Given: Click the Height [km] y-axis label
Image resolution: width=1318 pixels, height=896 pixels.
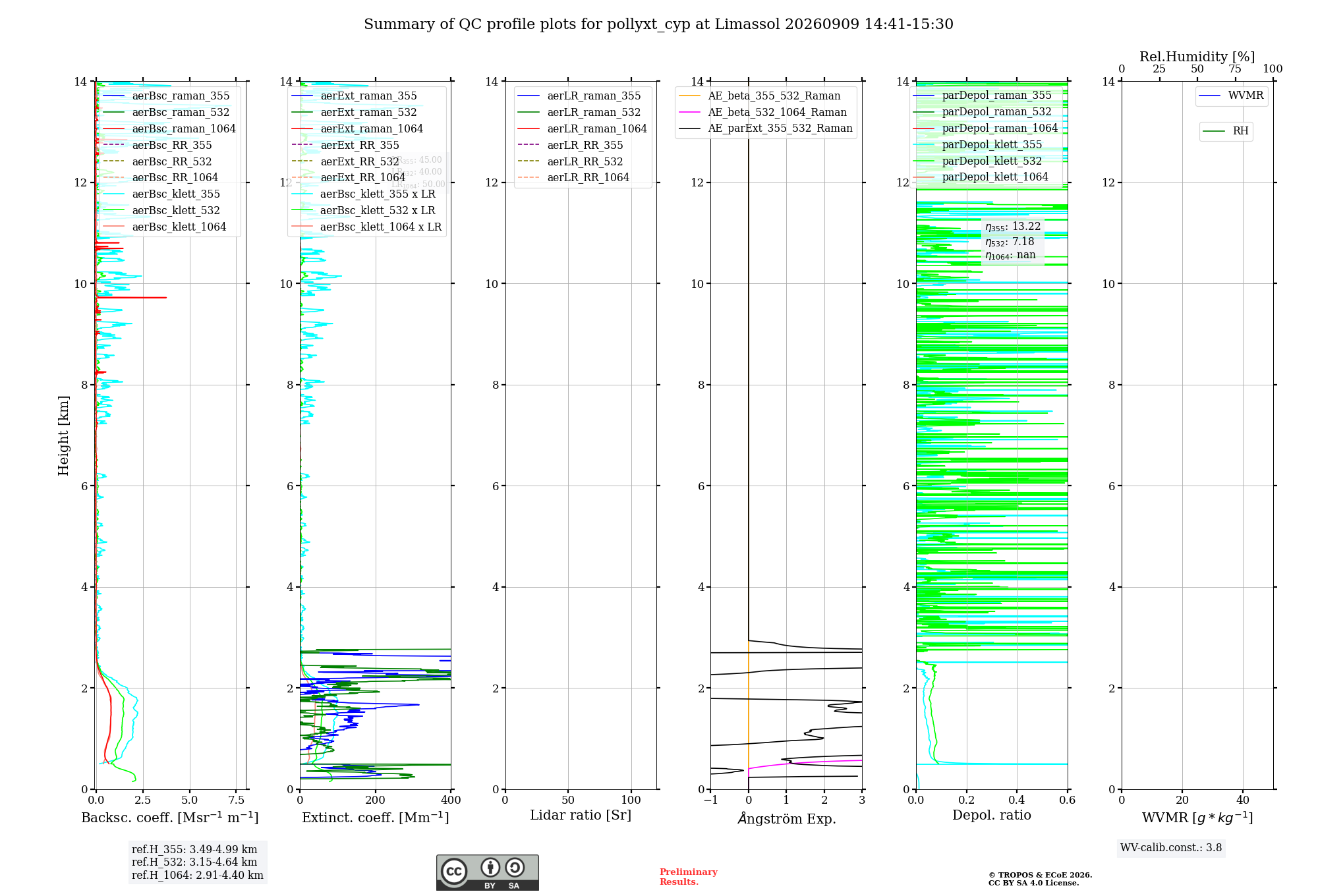Looking at the screenshot, I should [x=63, y=435].
